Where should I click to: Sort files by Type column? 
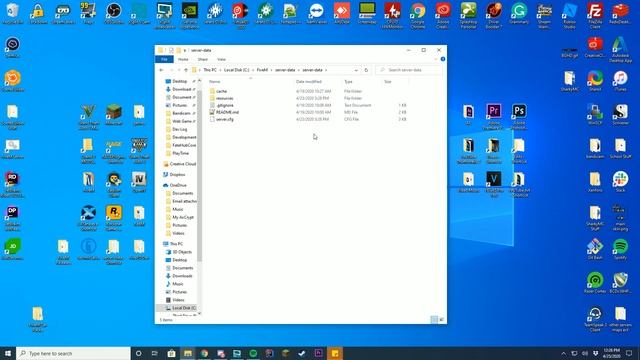click(348, 82)
